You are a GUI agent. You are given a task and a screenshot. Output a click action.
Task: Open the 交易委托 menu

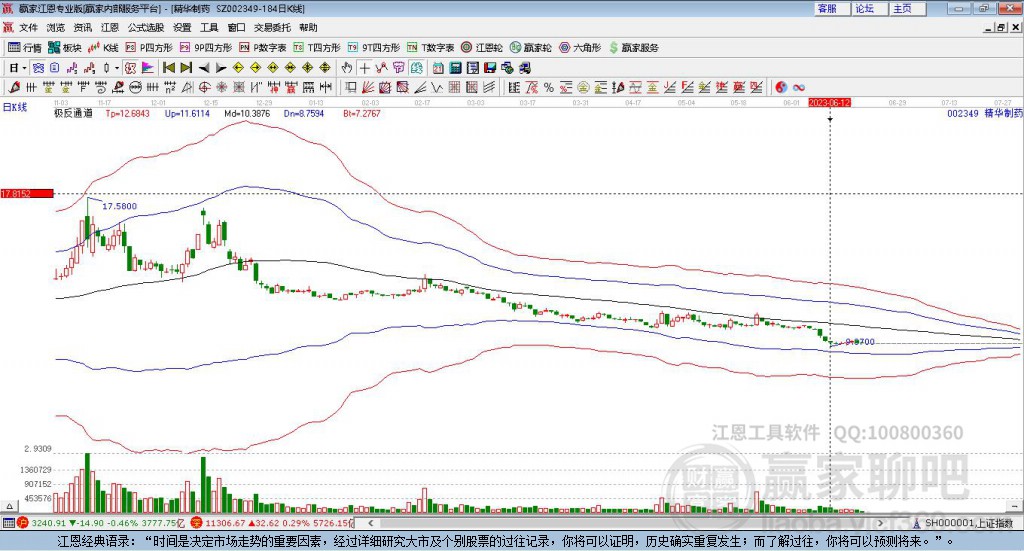(272, 27)
